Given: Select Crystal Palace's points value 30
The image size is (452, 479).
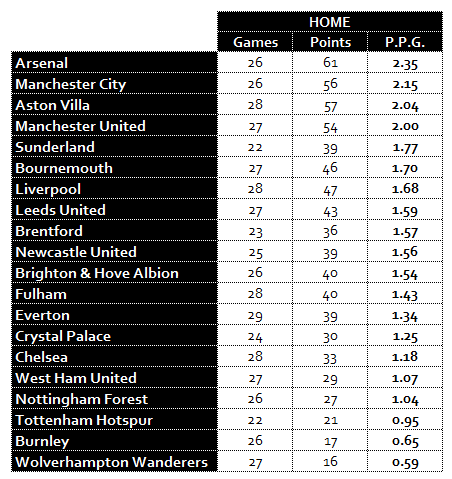Looking at the screenshot, I should 330,336.
